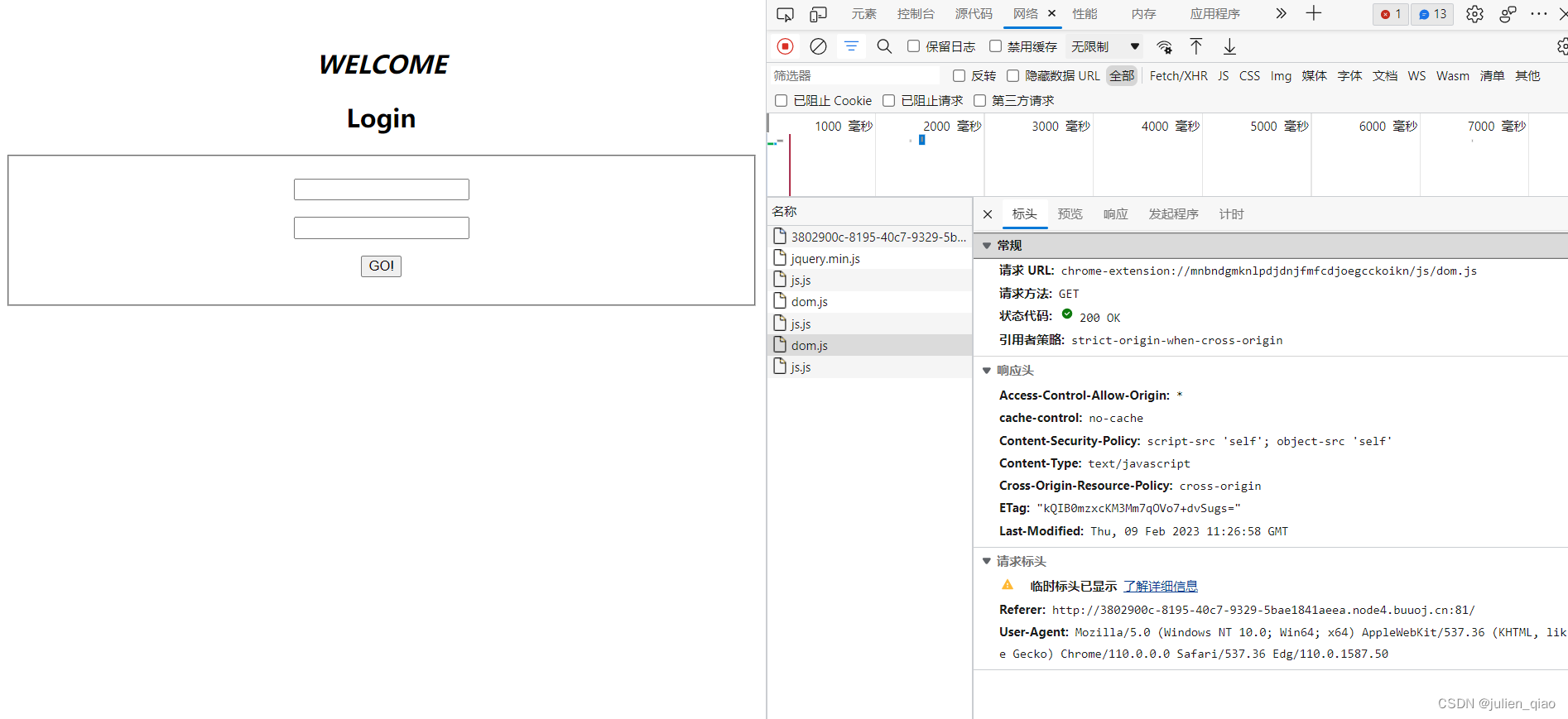The height and width of the screenshot is (719, 1568).
Task: Open network search magnifier icon
Action: (884, 46)
